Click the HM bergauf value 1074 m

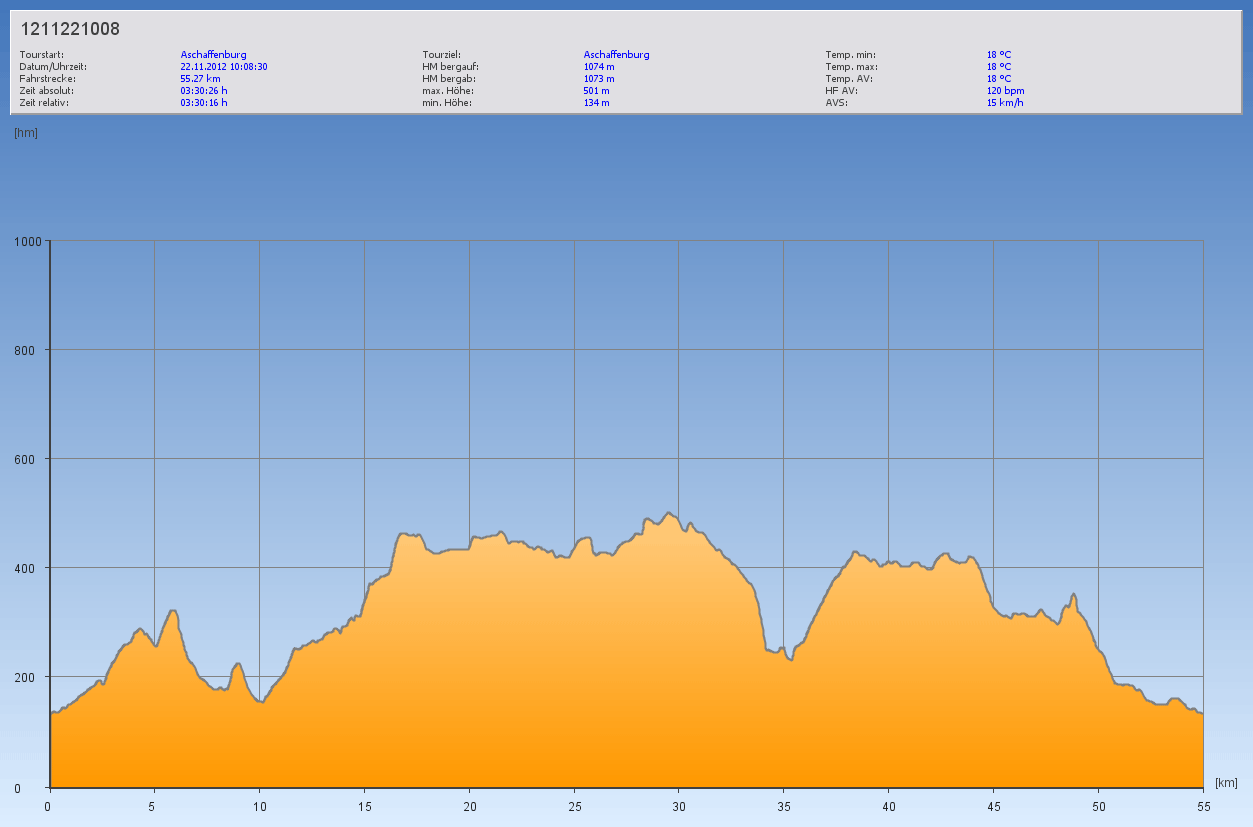[599, 67]
